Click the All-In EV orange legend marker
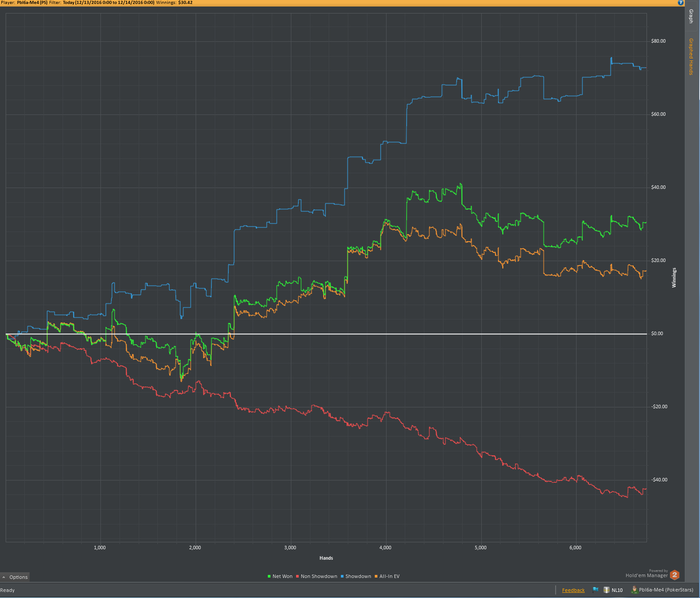This screenshot has width=700, height=598. [x=376, y=577]
